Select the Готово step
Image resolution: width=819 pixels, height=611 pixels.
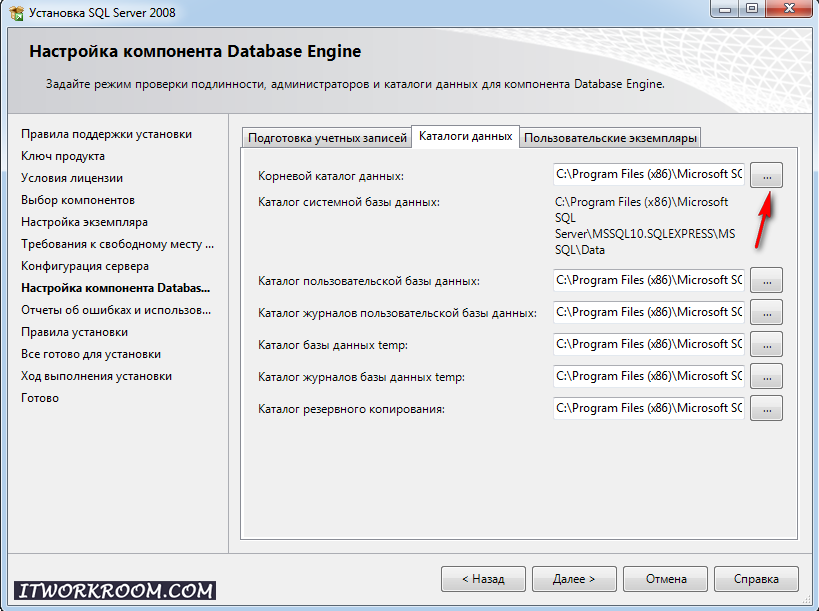click(x=40, y=398)
